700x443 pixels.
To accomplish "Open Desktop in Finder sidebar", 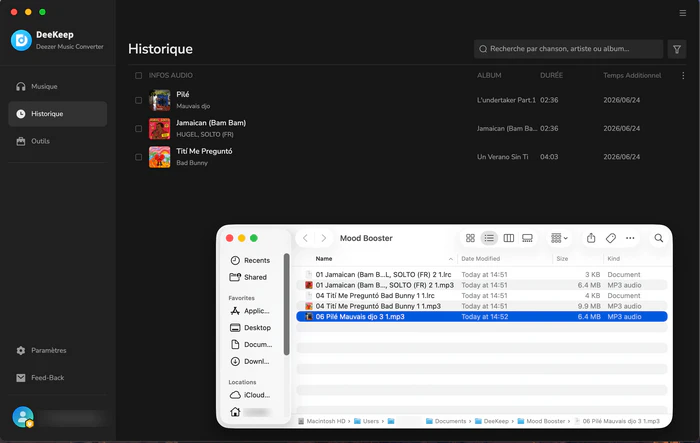I will coord(251,328).
